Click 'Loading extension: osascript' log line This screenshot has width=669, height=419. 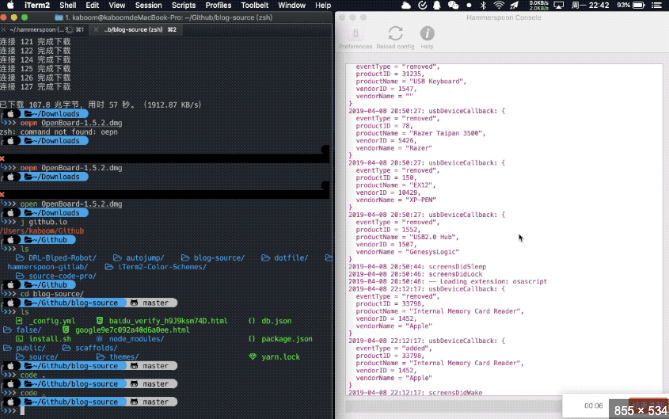coord(448,282)
